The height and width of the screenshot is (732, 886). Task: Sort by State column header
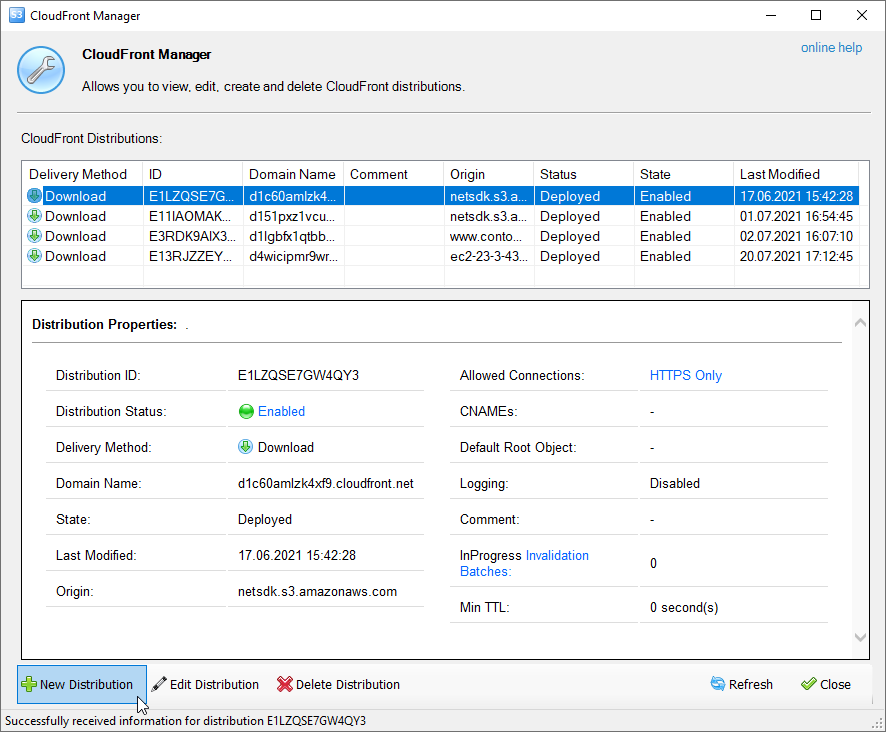coord(684,174)
